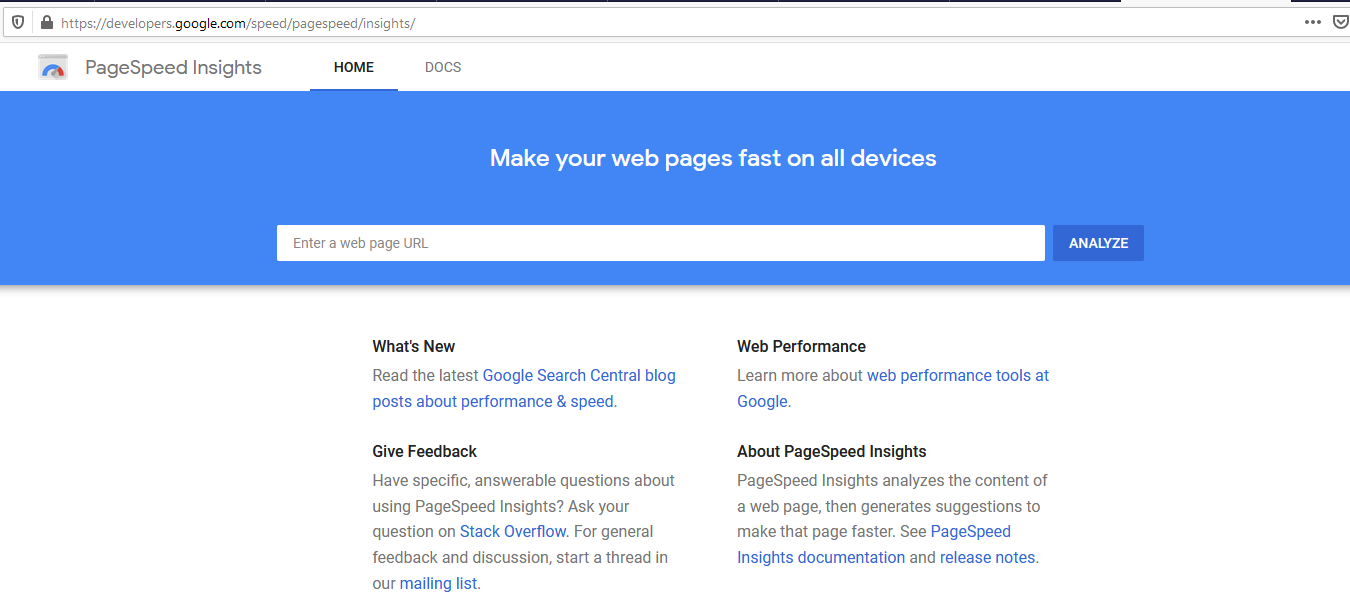This screenshot has width=1350, height=614.
Task: Click the ANALYZE button
Action: click(1098, 243)
